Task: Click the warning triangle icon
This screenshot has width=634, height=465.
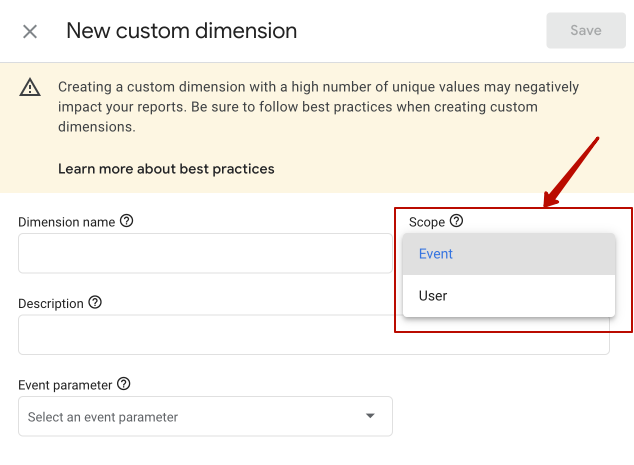Action: pos(30,87)
